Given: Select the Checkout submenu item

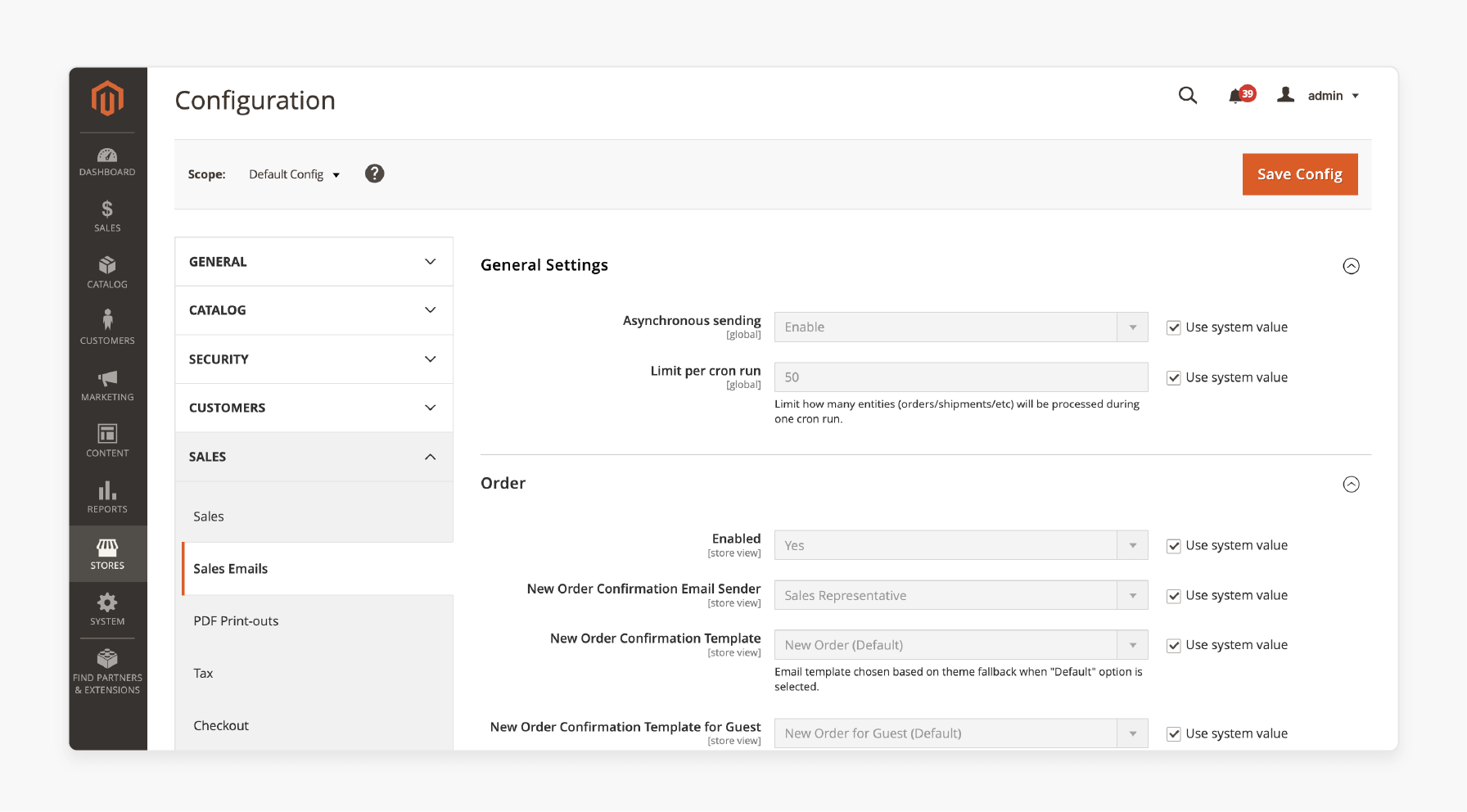Looking at the screenshot, I should pyautogui.click(x=317, y=726).
